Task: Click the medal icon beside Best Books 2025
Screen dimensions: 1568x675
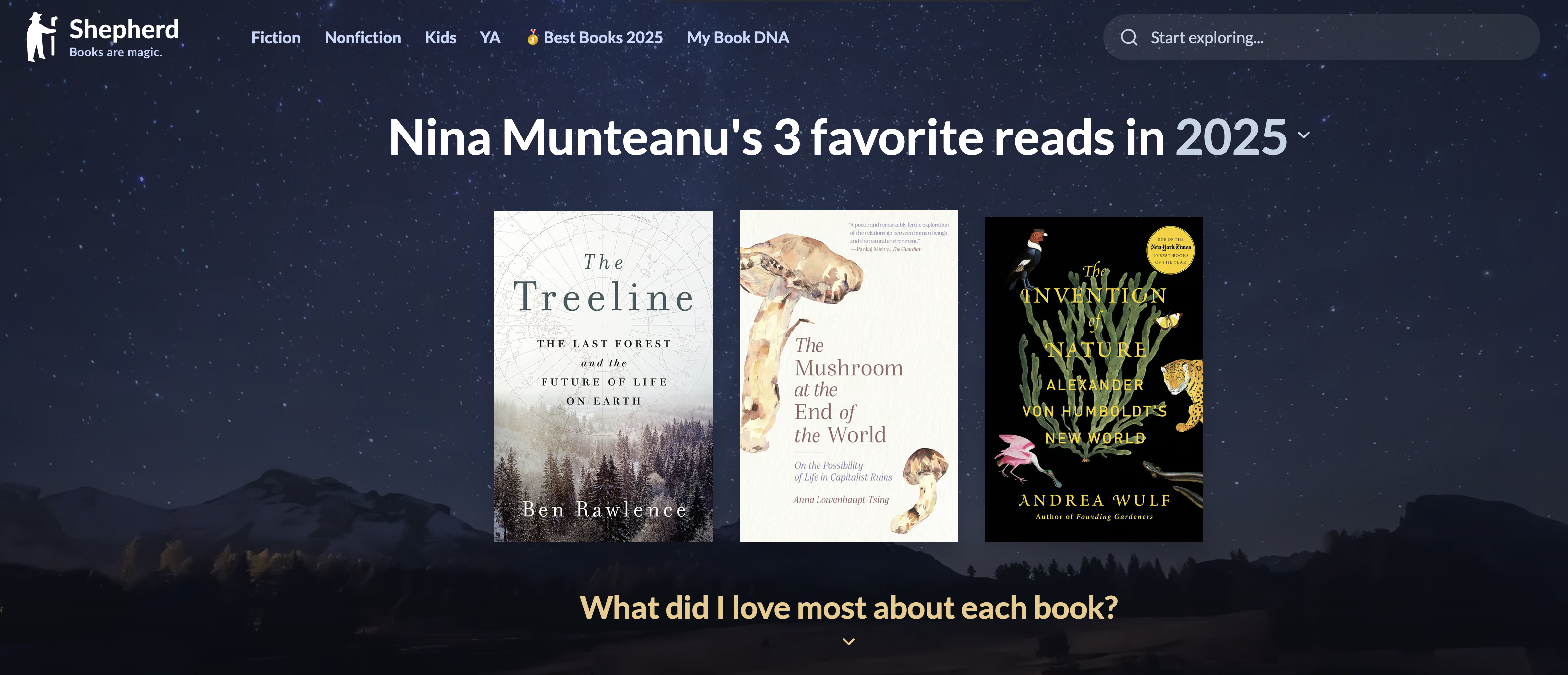Action: pos(532,37)
